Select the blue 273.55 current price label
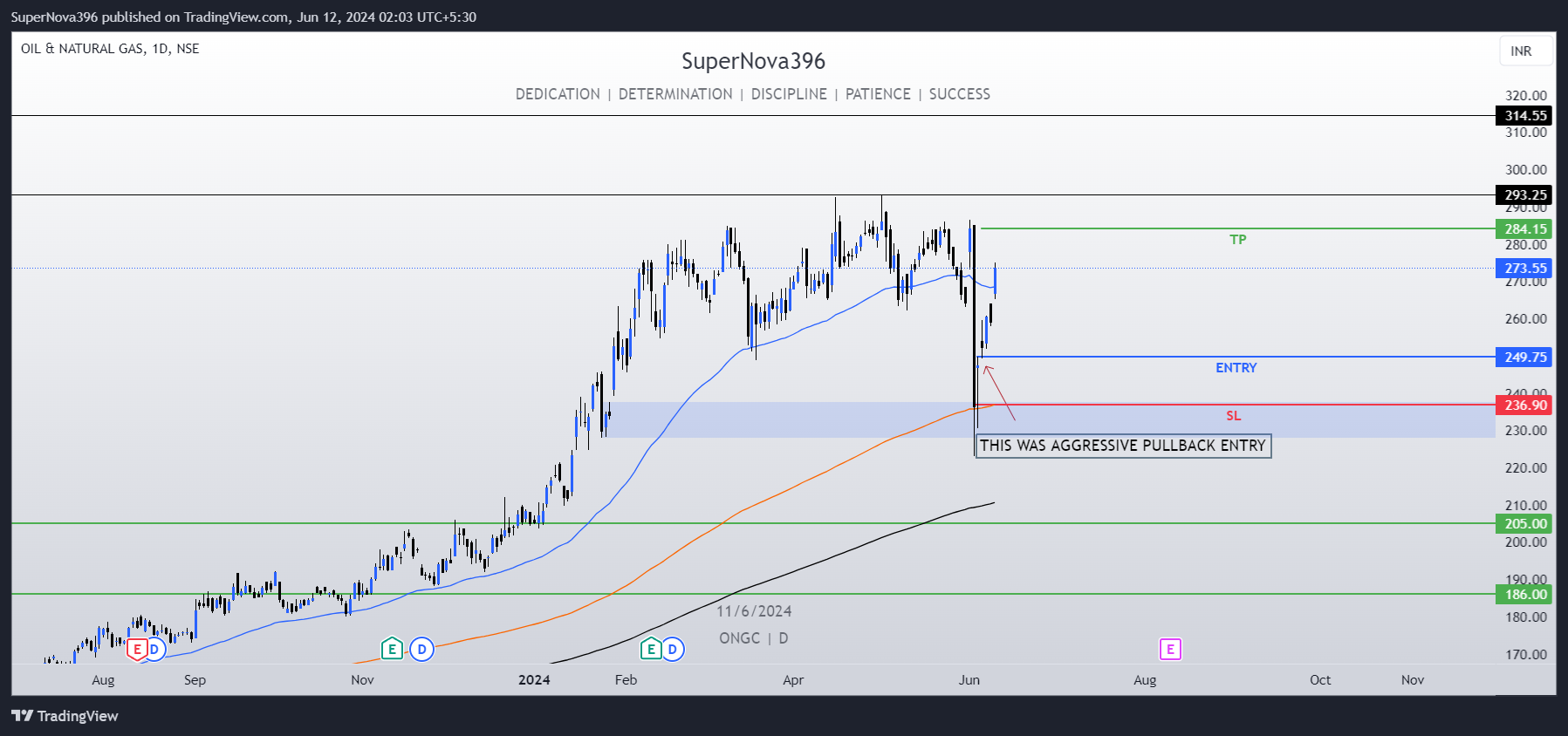The height and width of the screenshot is (736, 1568). pyautogui.click(x=1525, y=268)
